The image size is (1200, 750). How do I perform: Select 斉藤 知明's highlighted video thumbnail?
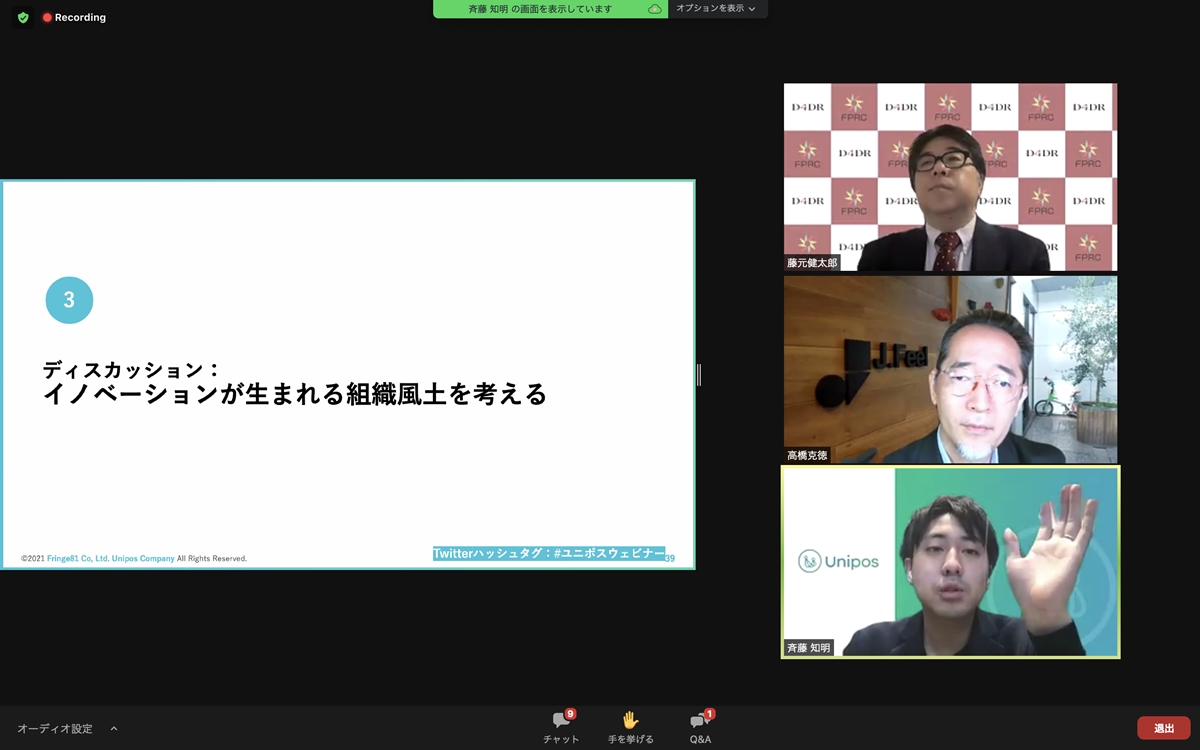[950, 562]
